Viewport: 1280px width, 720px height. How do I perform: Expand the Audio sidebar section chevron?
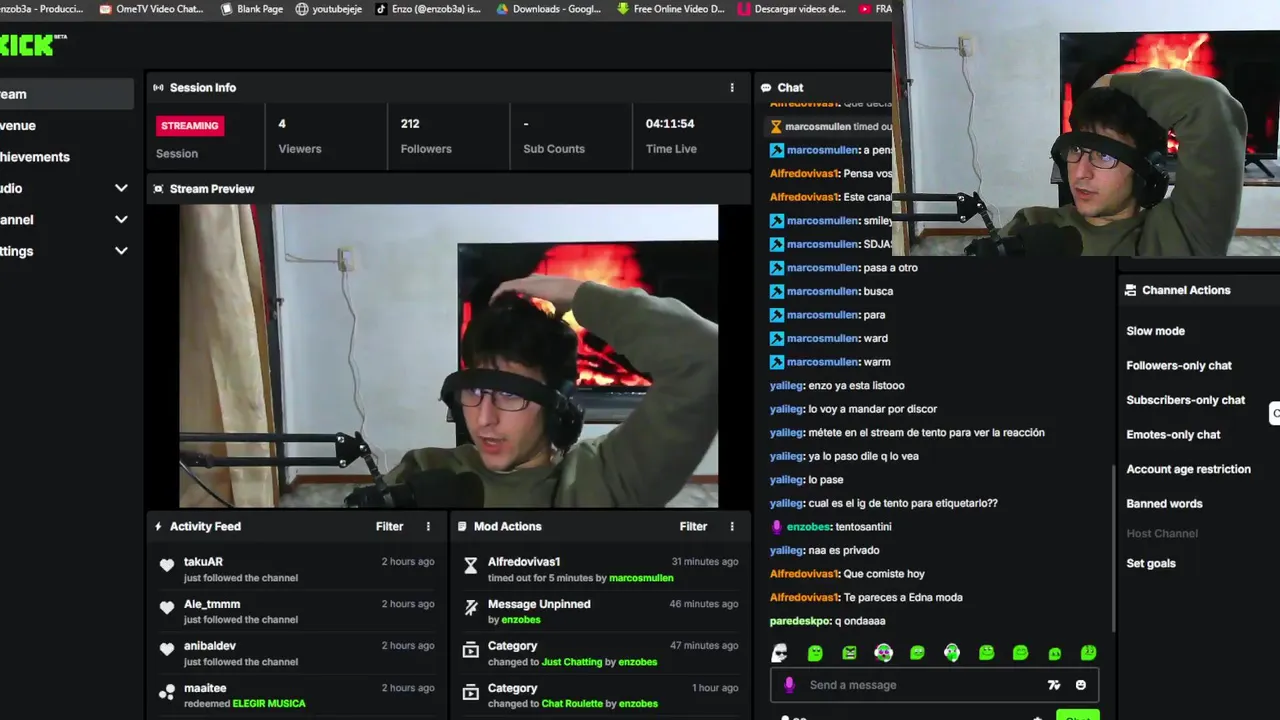click(121, 188)
